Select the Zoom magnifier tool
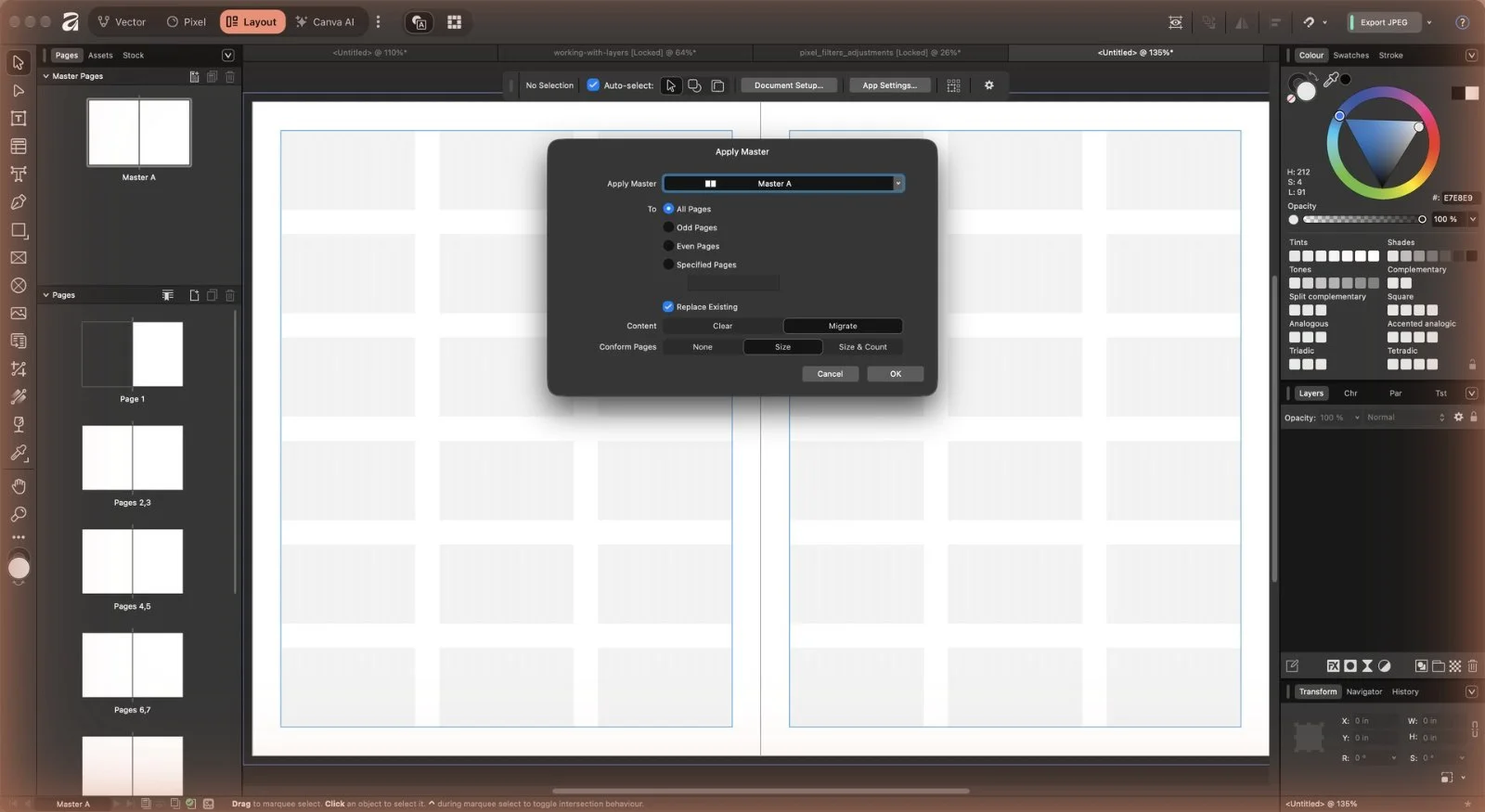This screenshot has height=812, width=1485. [18, 514]
